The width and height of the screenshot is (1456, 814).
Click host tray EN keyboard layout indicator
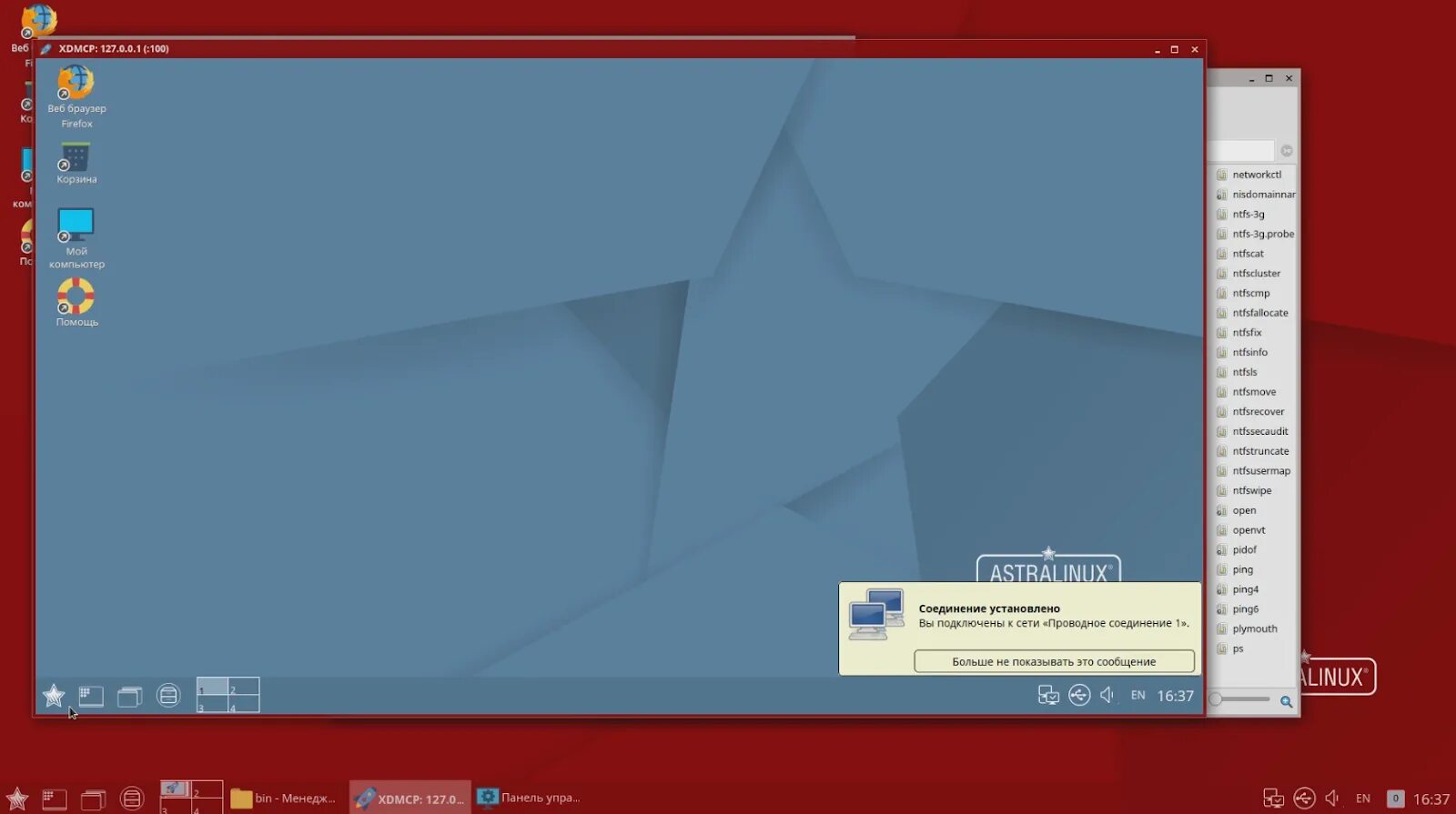click(x=1362, y=799)
